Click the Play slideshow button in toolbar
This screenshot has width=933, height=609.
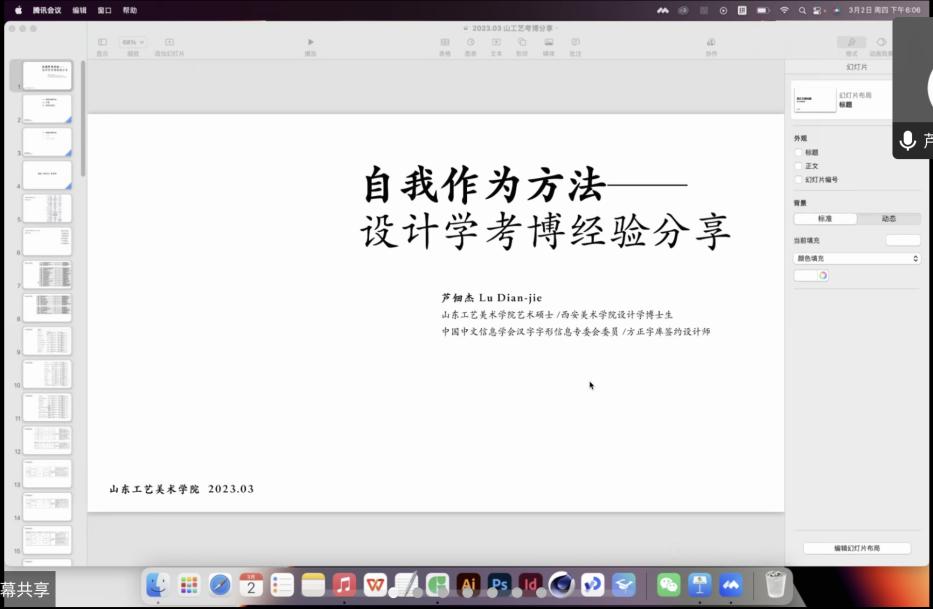point(311,43)
